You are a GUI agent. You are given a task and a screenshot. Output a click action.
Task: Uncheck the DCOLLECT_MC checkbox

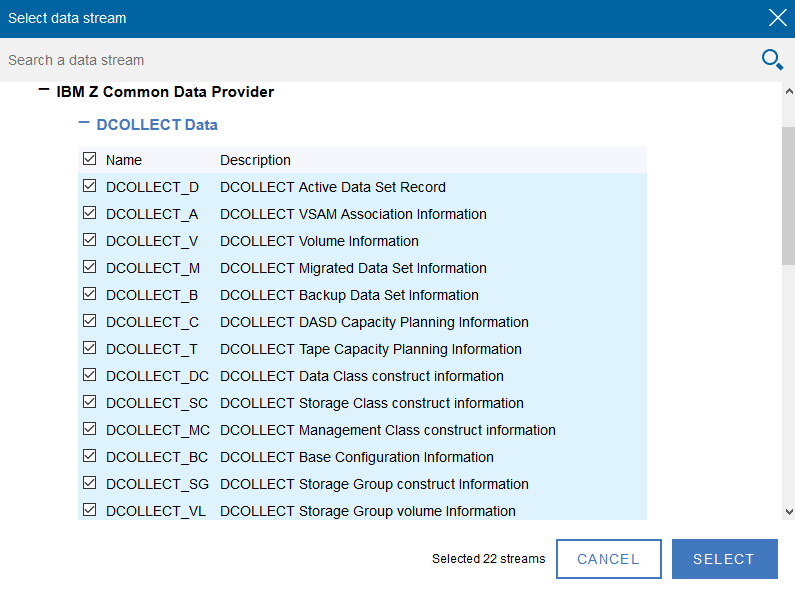point(89,429)
